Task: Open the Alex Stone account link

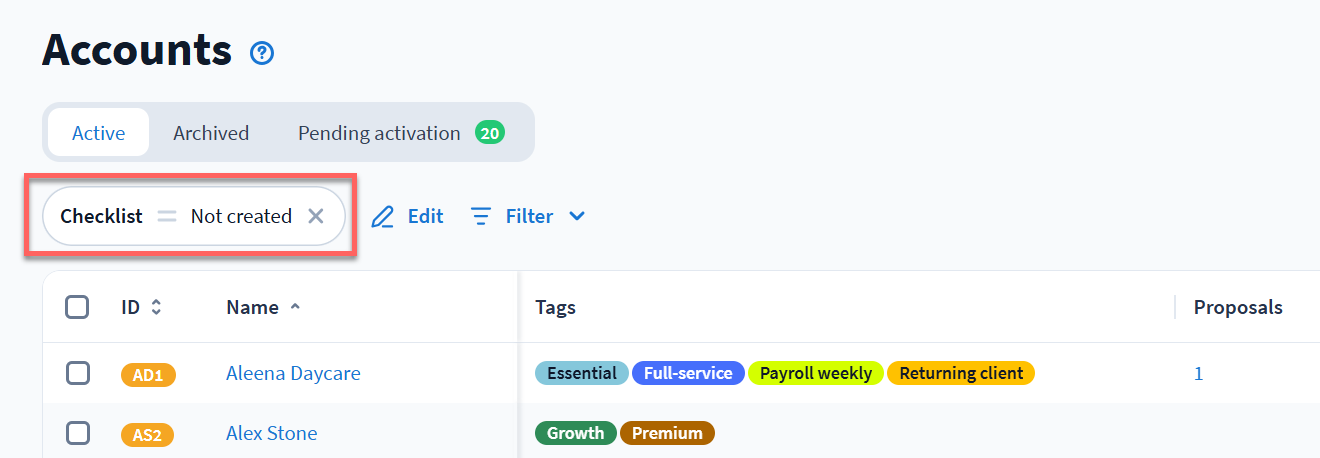Action: (x=271, y=433)
